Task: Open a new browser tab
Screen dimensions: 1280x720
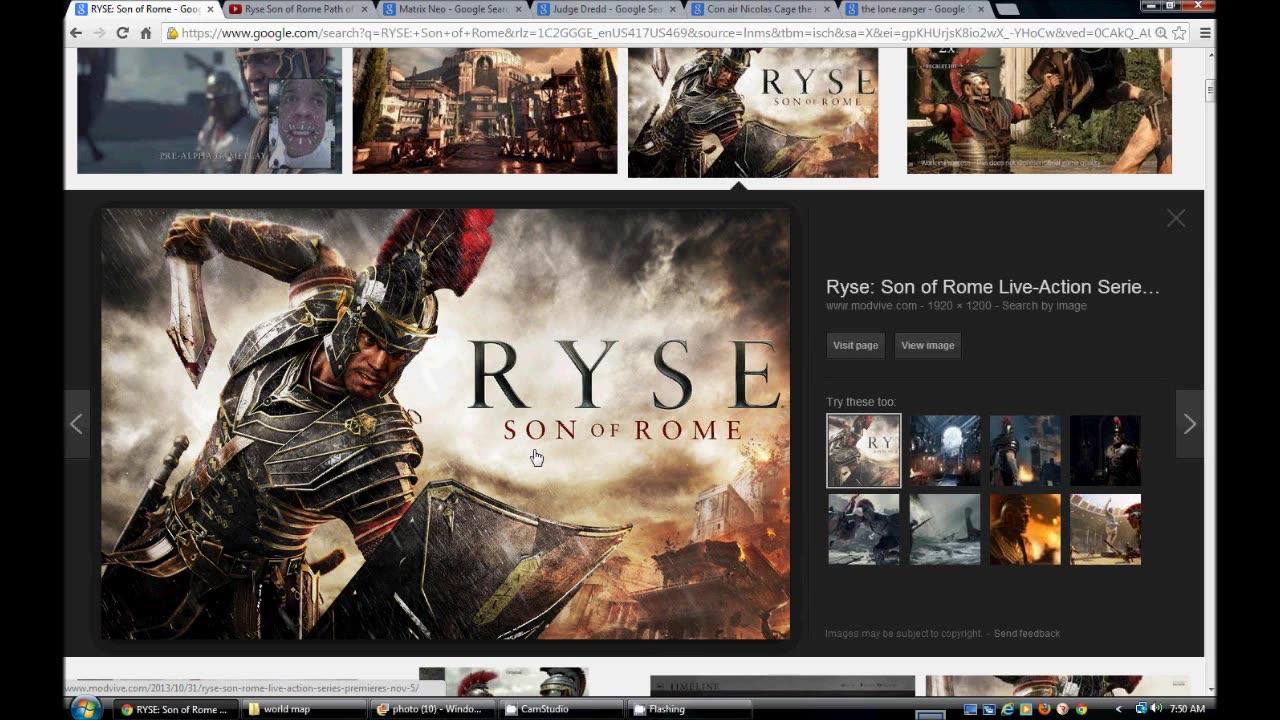Action: (1007, 9)
